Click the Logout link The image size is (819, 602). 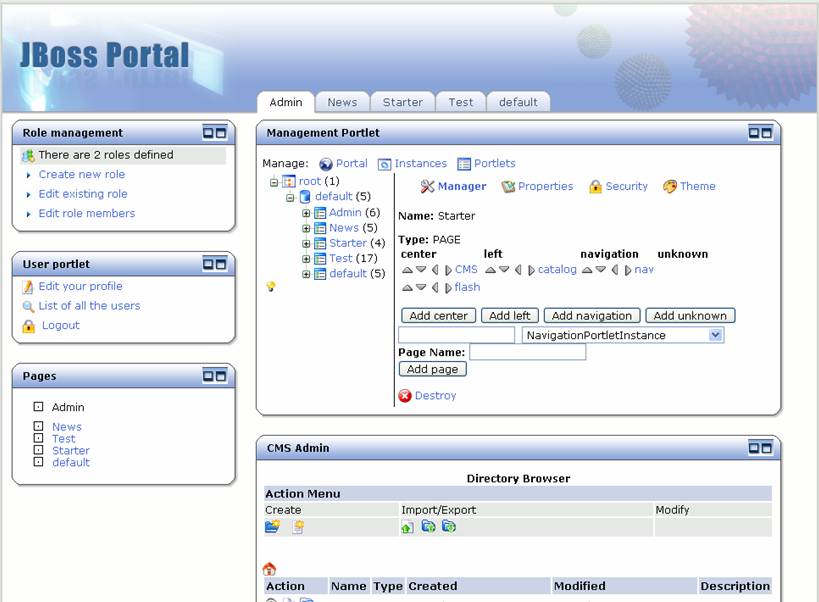pyautogui.click(x=61, y=325)
